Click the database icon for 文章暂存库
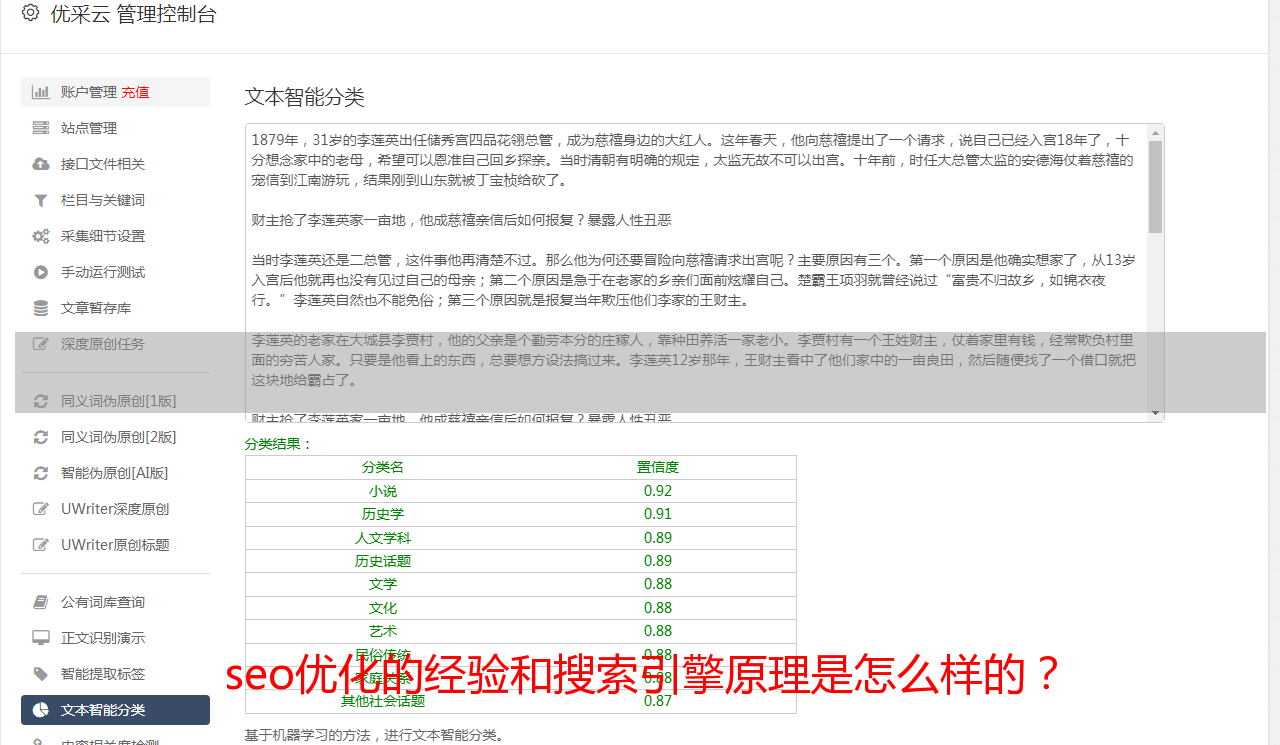The height and width of the screenshot is (745, 1280). [41, 308]
